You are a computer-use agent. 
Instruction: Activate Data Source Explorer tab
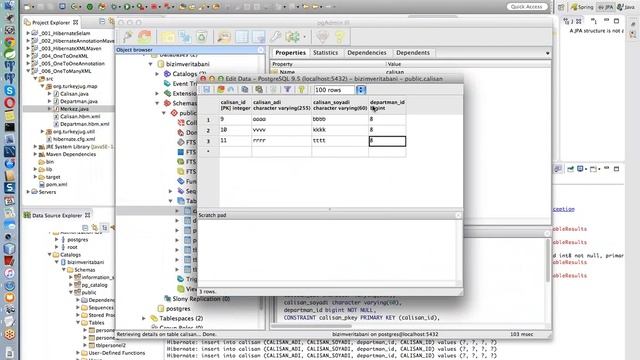(57, 215)
